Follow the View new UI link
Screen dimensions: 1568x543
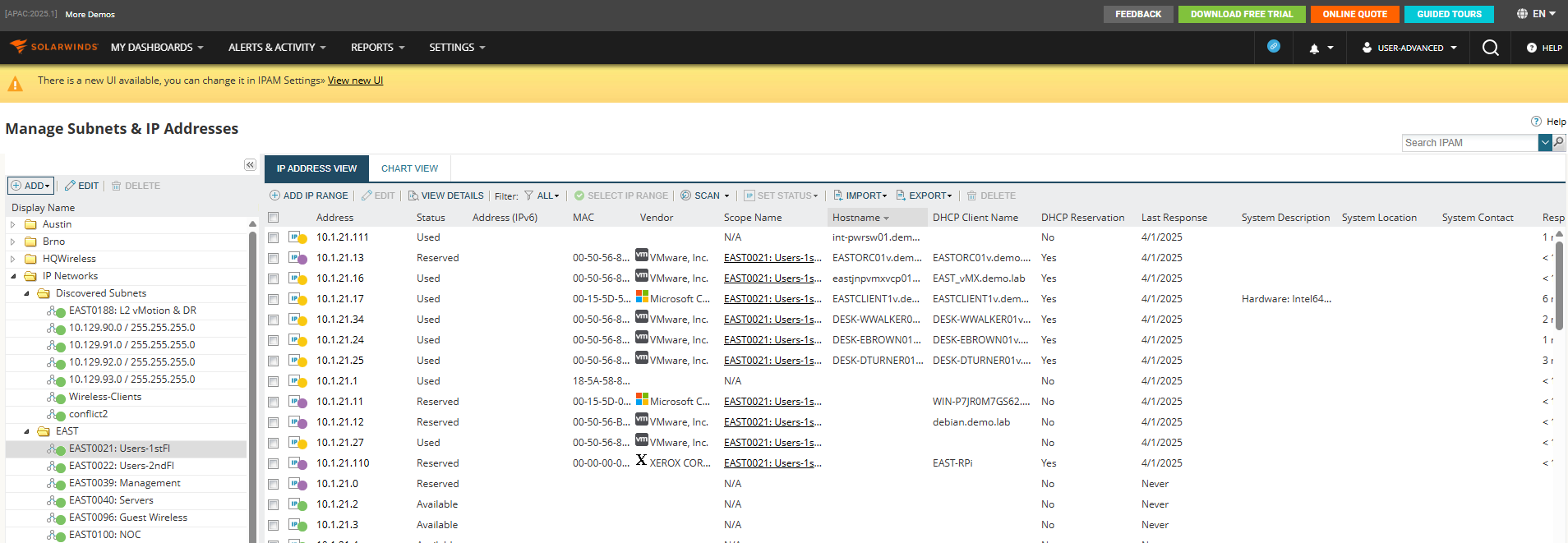355,81
